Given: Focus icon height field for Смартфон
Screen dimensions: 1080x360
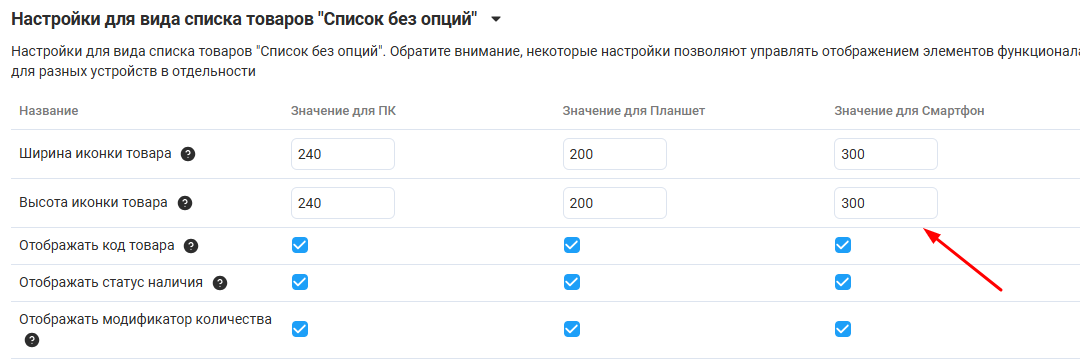Looking at the screenshot, I should pyautogui.click(x=886, y=203).
